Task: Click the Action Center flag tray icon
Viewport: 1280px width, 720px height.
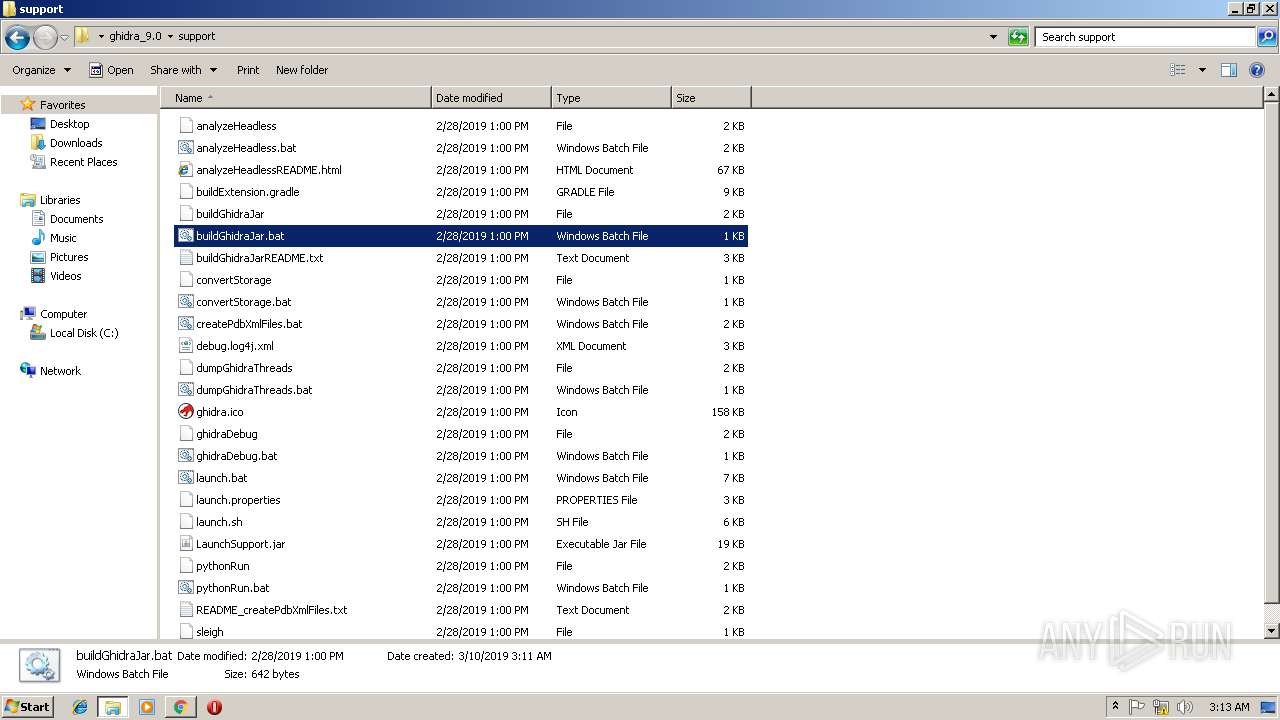Action: pyautogui.click(x=1138, y=707)
